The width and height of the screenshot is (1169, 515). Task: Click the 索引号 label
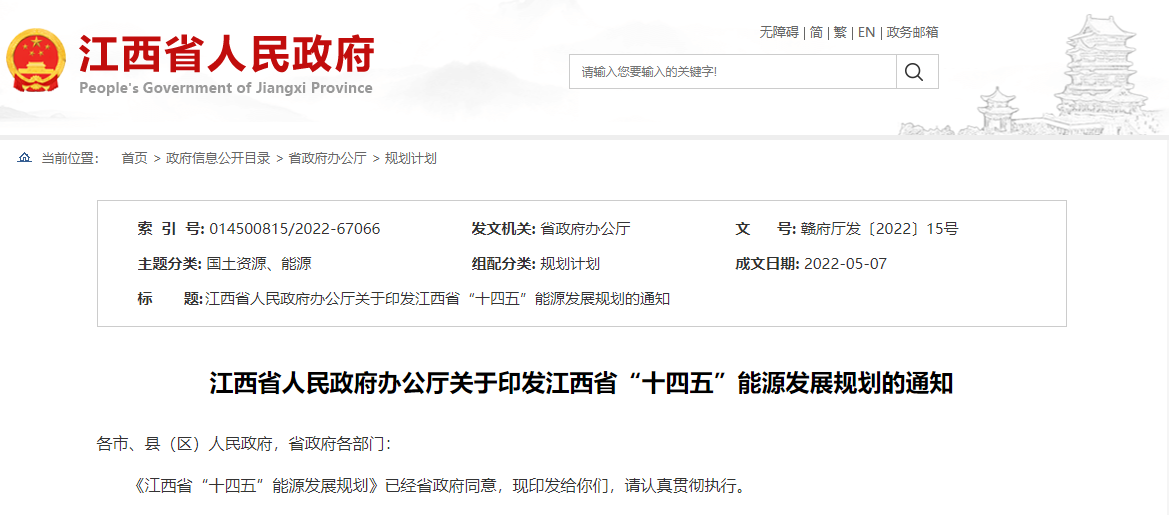(171, 229)
